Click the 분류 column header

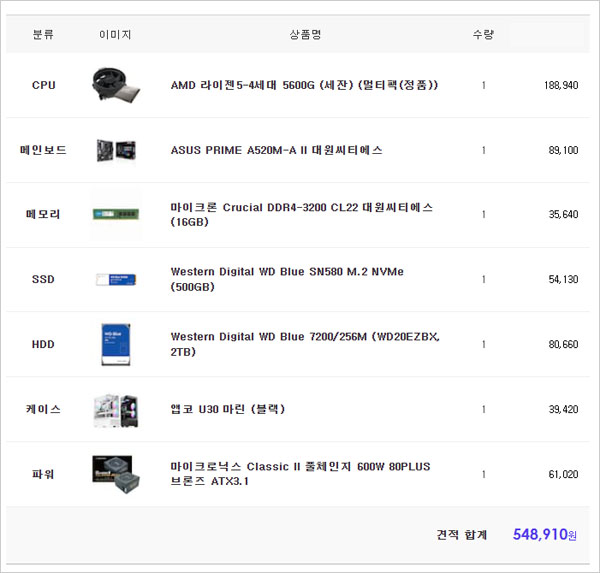point(43,35)
